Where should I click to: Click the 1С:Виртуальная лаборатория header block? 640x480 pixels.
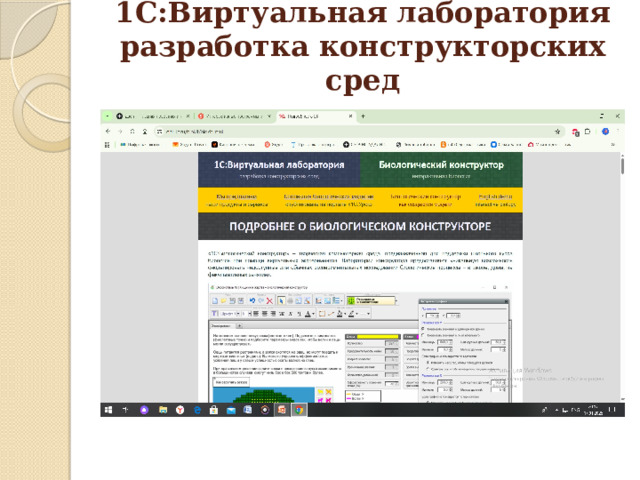coord(279,169)
